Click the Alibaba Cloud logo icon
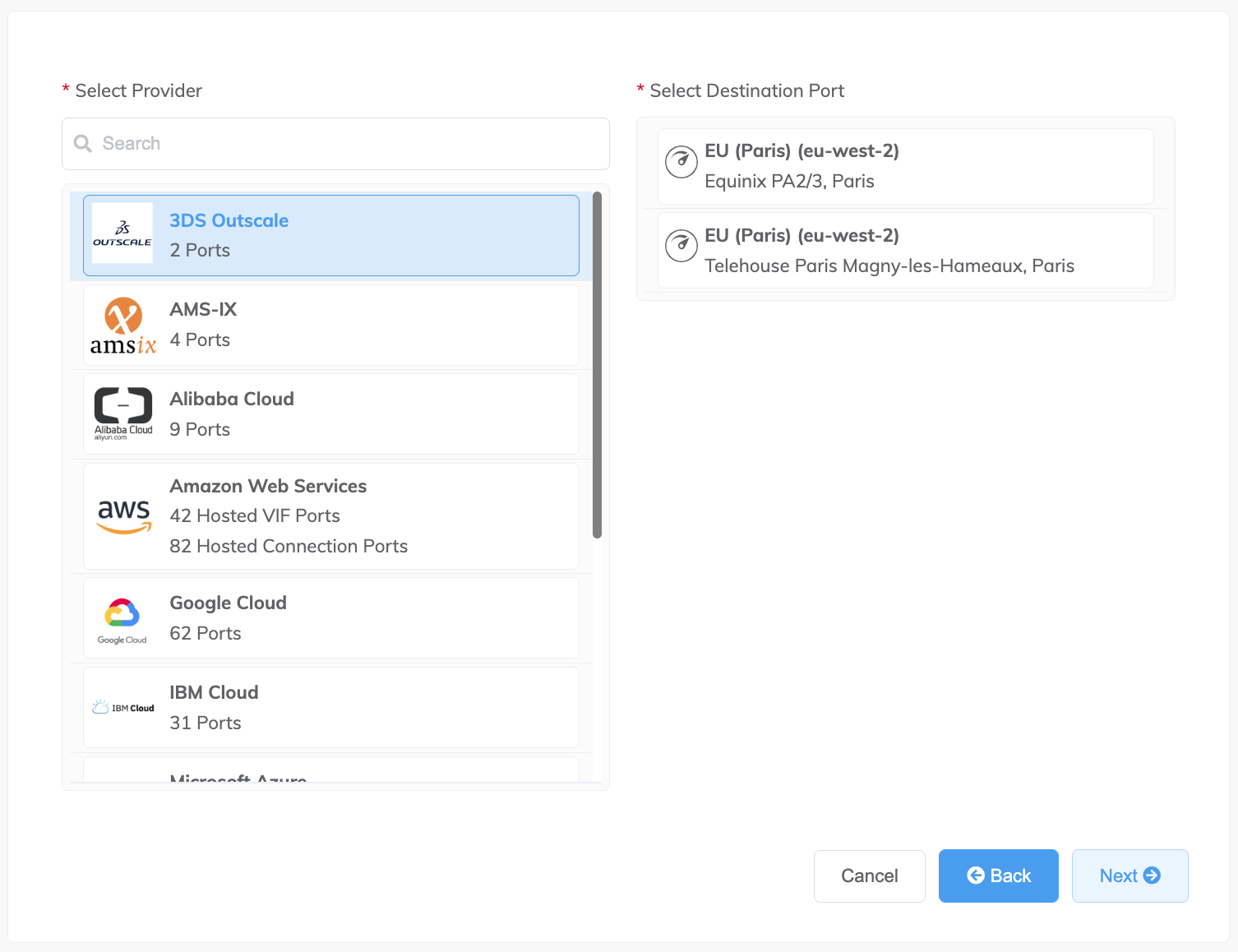Screen dimensions: 1238x952 coord(123,414)
